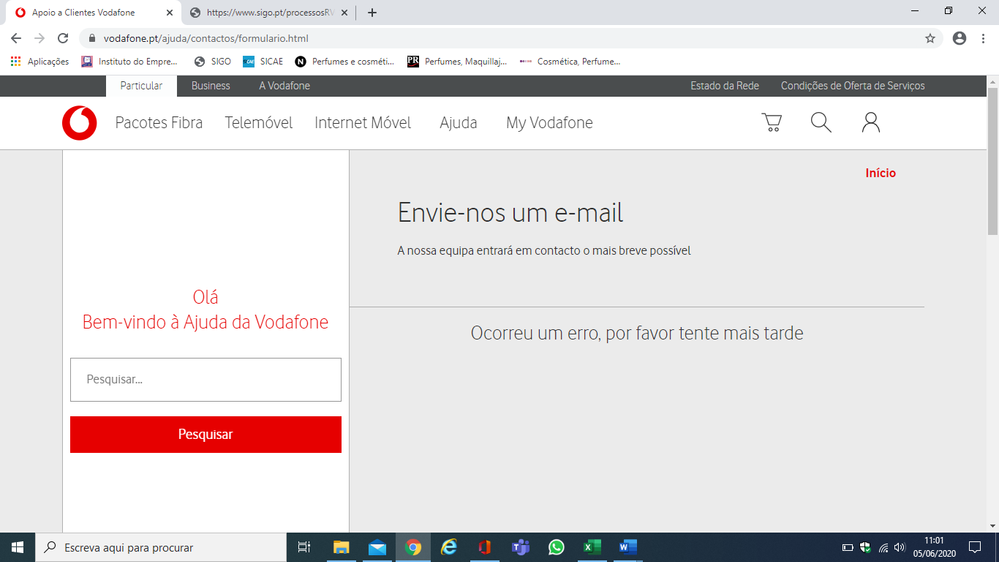The image size is (999, 562).
Task: Open the Ajuda menu
Action: click(458, 123)
